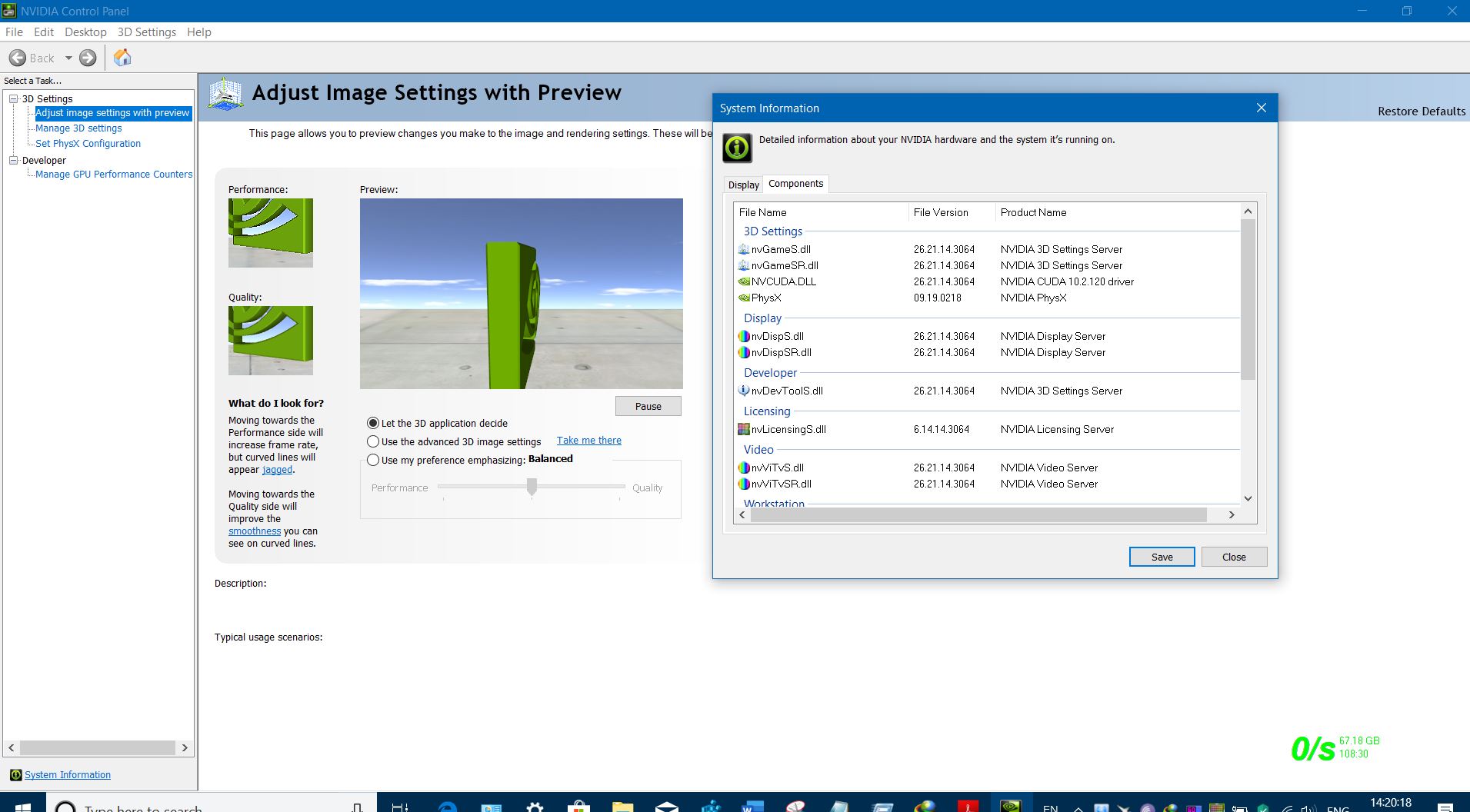This screenshot has width=1470, height=812.
Task: Click the nvDispS.dll display icon
Action: 744,336
